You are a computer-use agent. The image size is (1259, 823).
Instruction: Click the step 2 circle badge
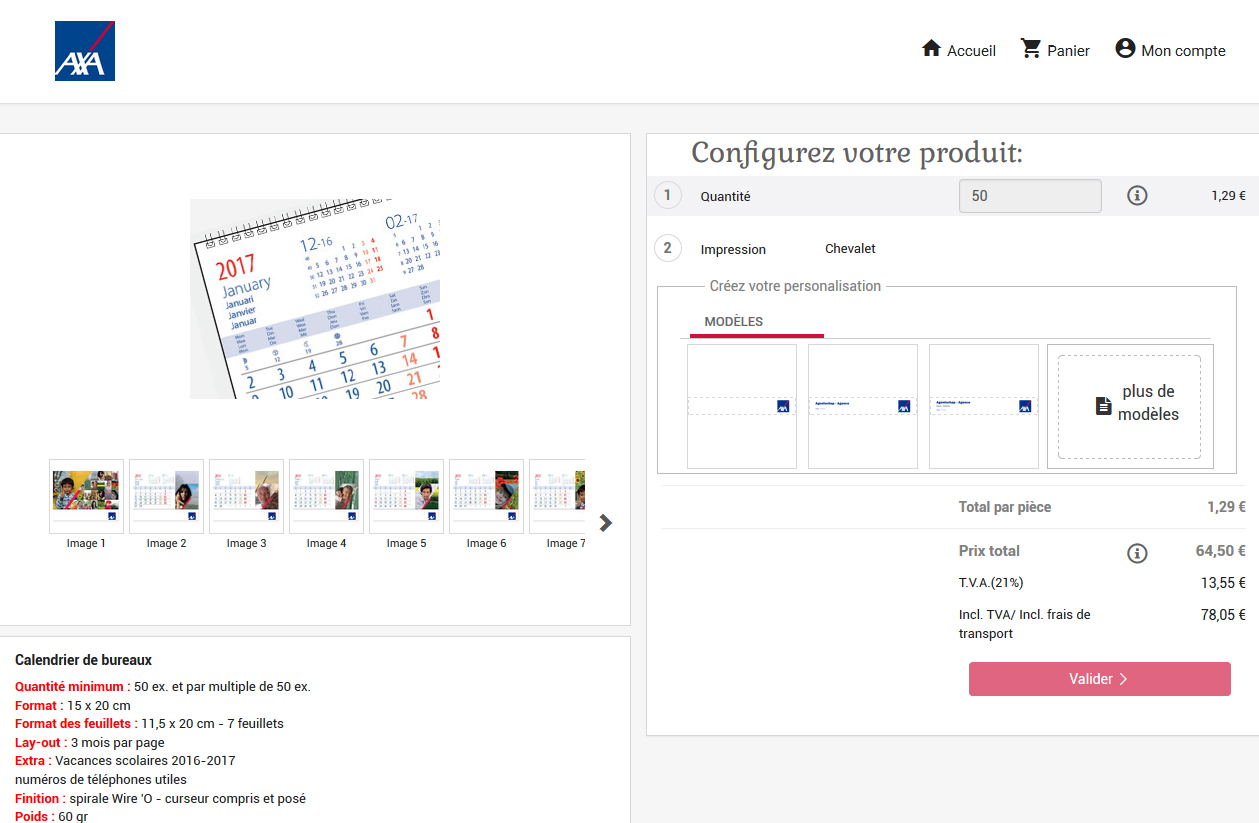point(667,248)
